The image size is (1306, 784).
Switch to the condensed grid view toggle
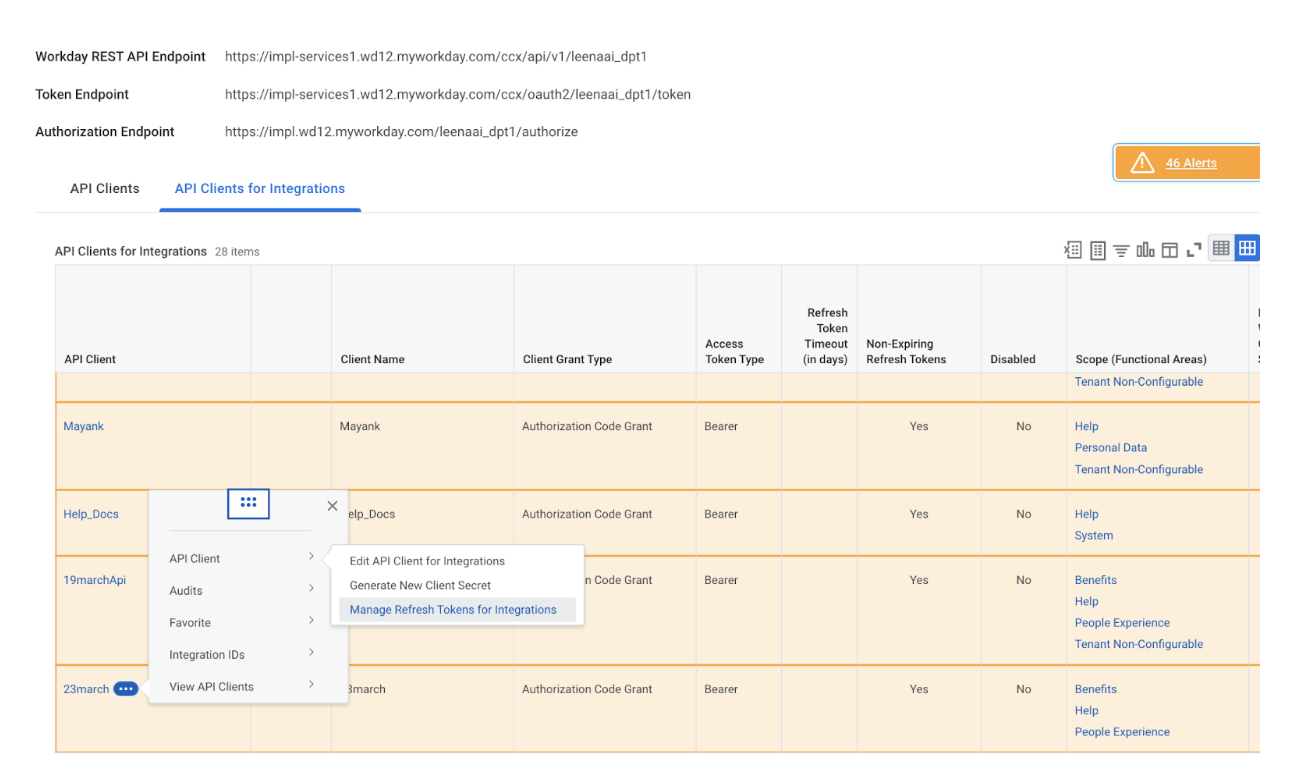[1221, 249]
